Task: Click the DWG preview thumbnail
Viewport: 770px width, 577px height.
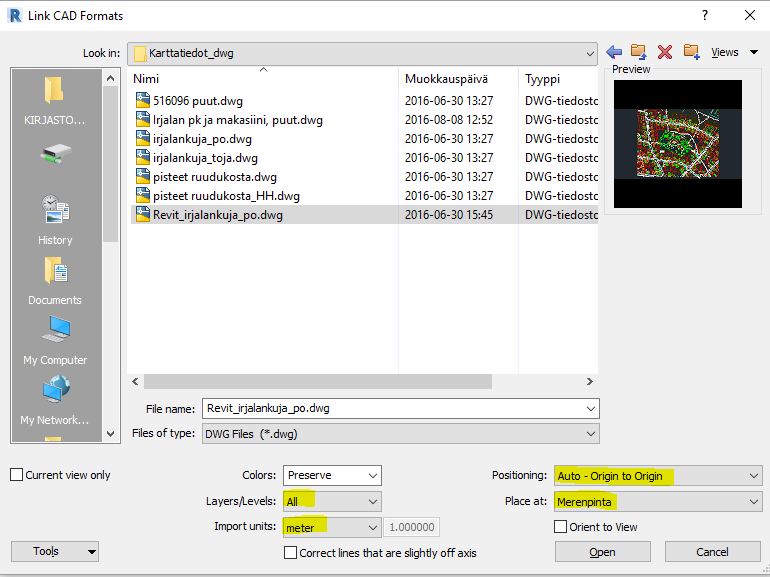Action: [678, 144]
